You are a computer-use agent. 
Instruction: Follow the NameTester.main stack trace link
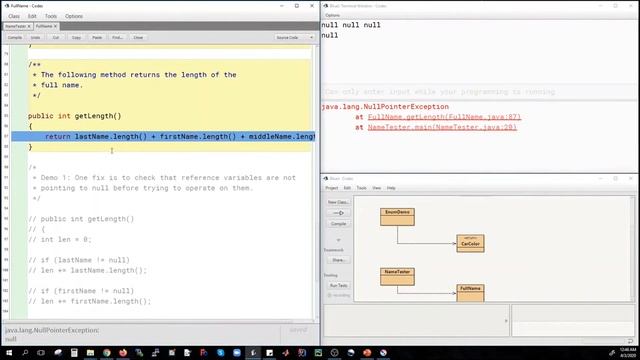coord(442,127)
